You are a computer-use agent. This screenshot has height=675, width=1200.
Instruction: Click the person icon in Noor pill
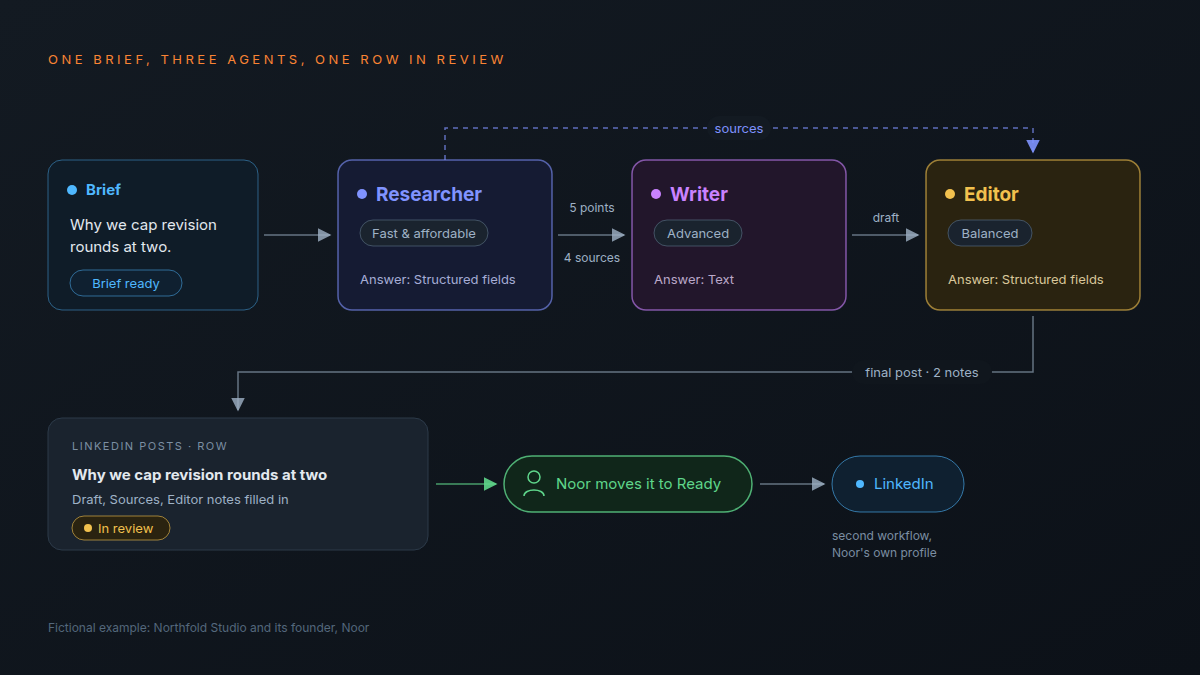click(x=535, y=484)
